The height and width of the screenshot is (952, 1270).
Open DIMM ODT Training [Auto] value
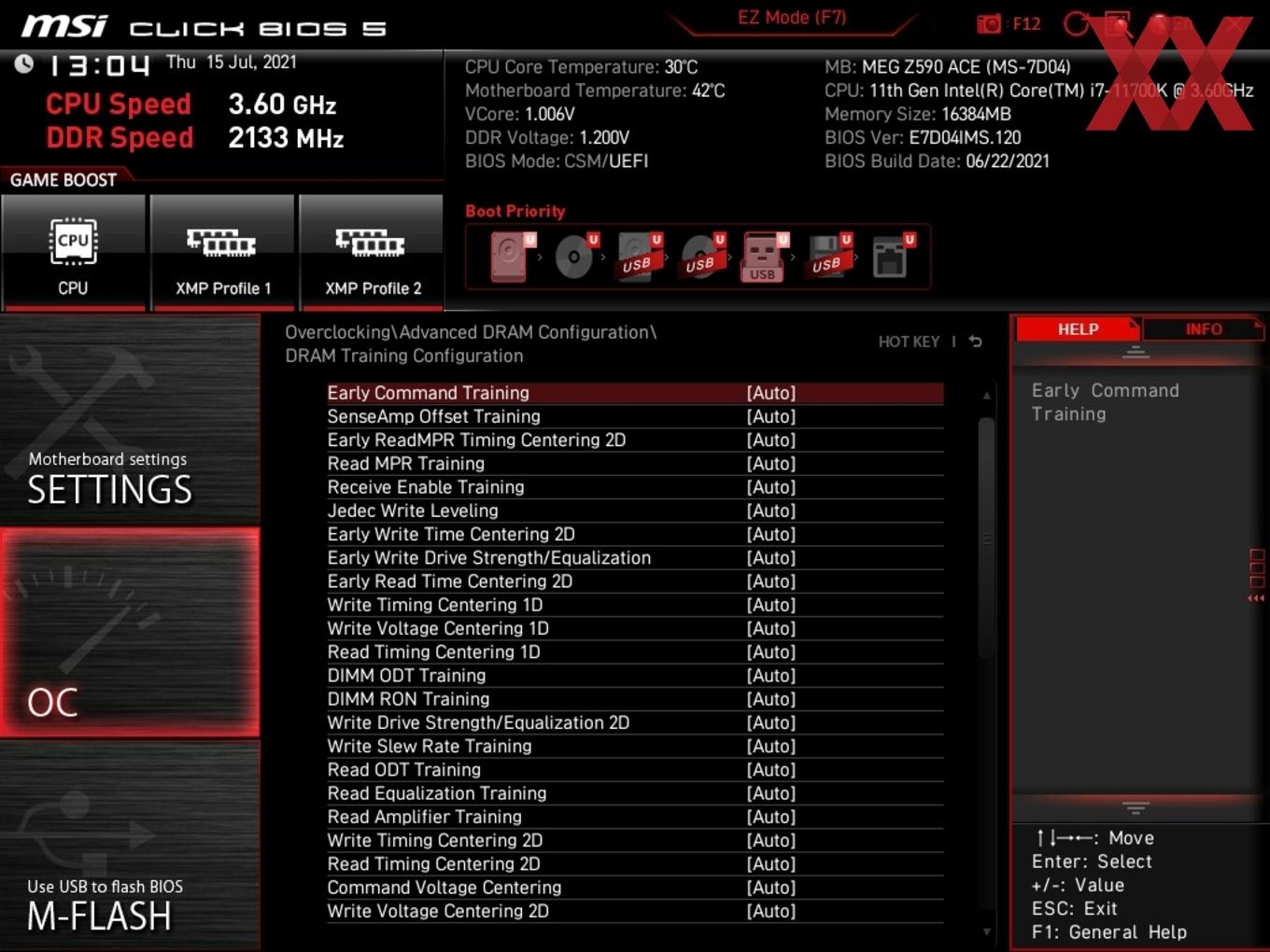coord(771,676)
